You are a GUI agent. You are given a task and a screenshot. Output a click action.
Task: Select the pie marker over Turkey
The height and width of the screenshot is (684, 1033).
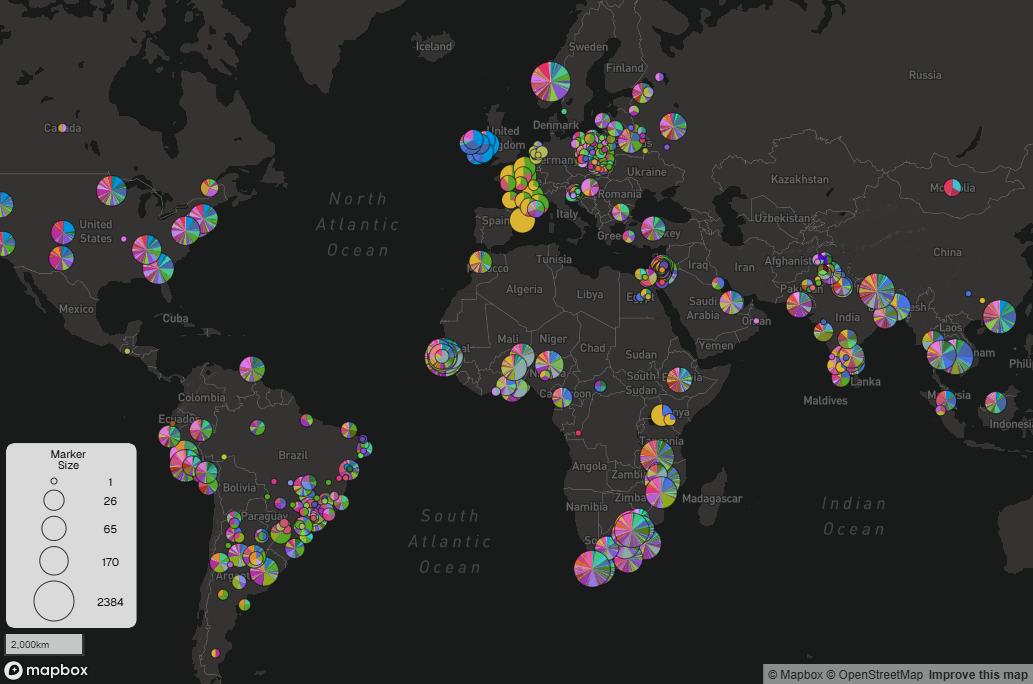pyautogui.click(x=653, y=229)
